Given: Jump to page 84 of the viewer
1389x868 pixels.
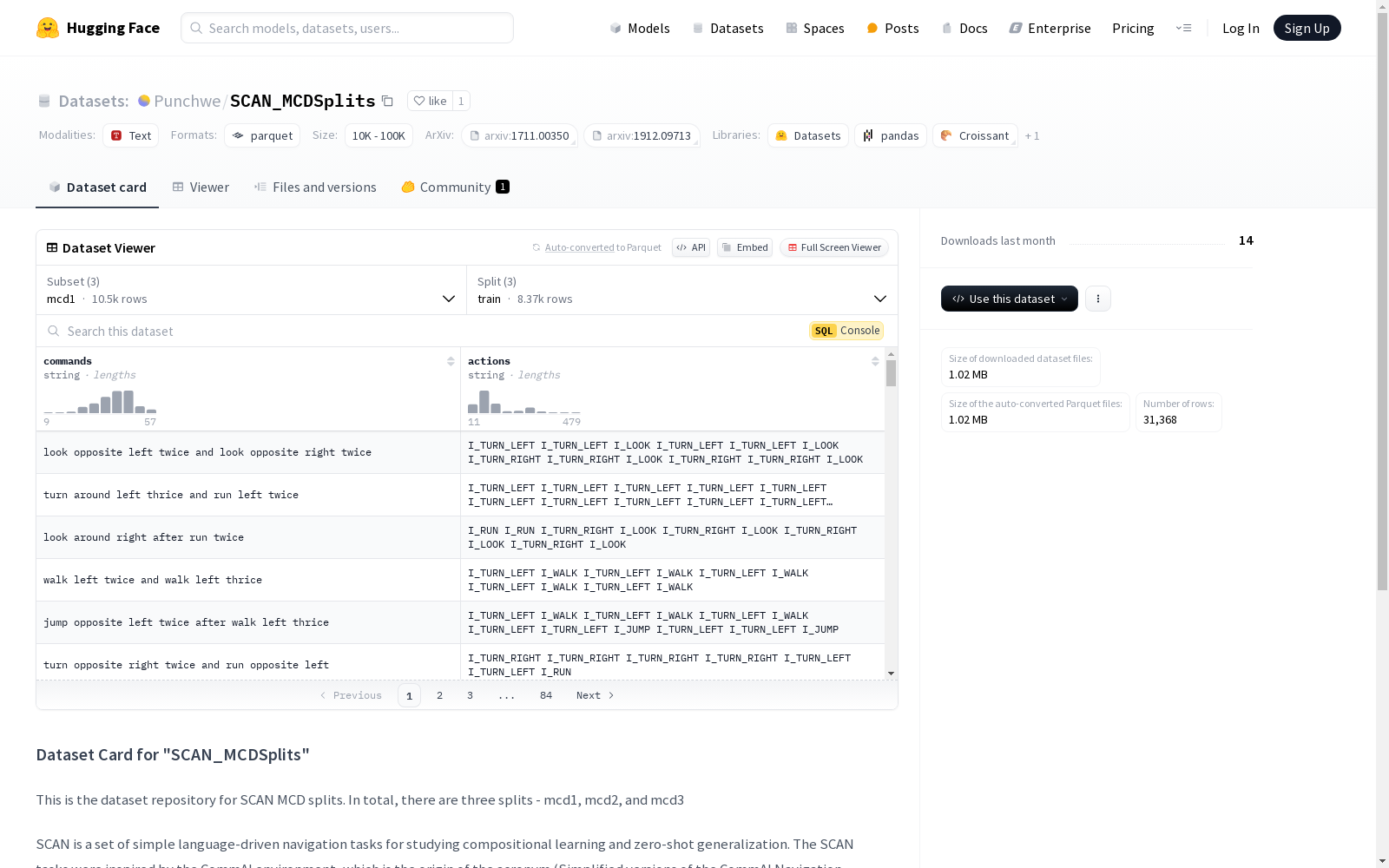Looking at the screenshot, I should [546, 695].
